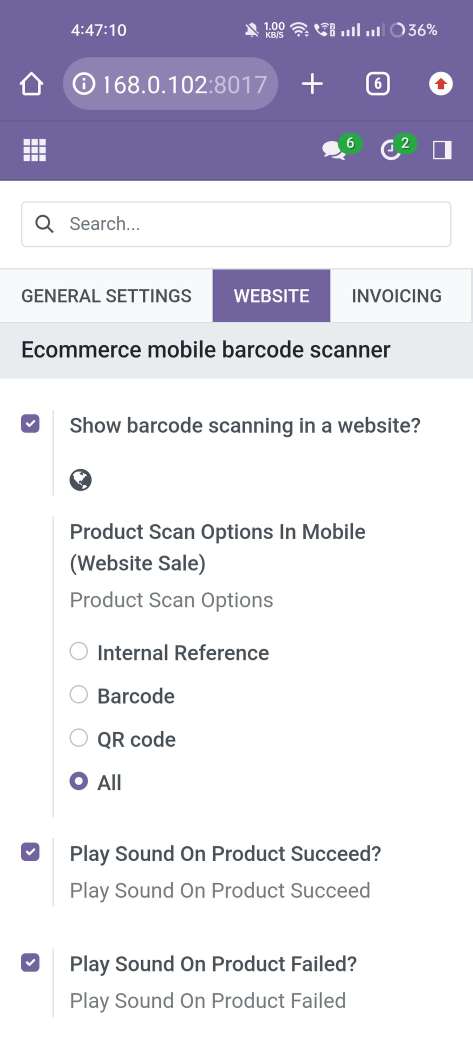Screen dimensions: 473x1050
Task: Open the tab switcher showing 6 tabs
Action: coord(377,84)
